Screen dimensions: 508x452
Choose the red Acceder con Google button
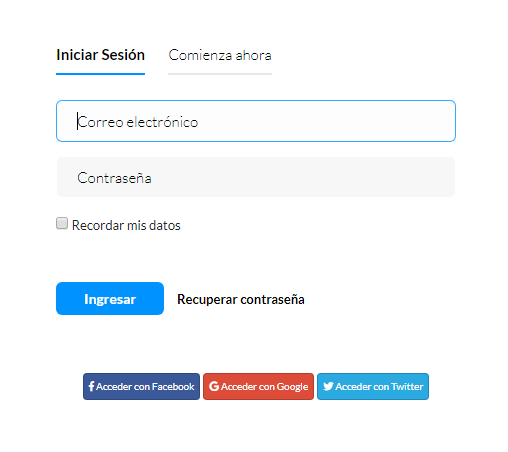258,386
